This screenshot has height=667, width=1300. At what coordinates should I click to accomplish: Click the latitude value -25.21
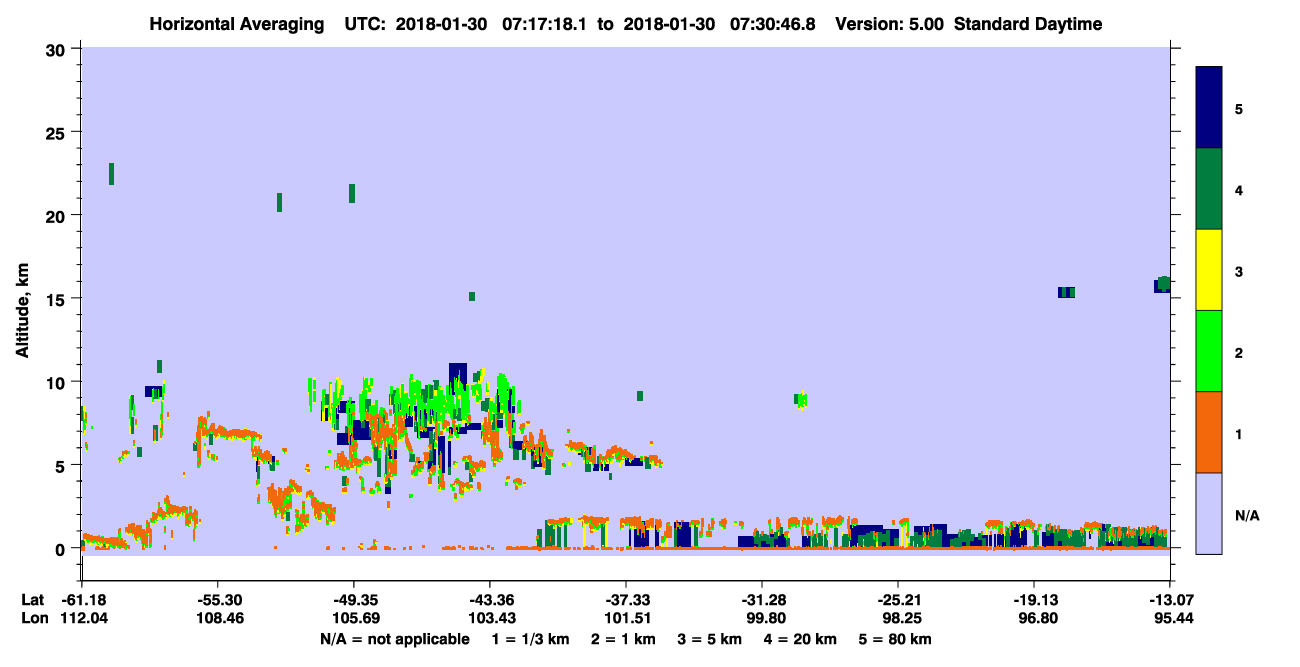click(x=897, y=600)
